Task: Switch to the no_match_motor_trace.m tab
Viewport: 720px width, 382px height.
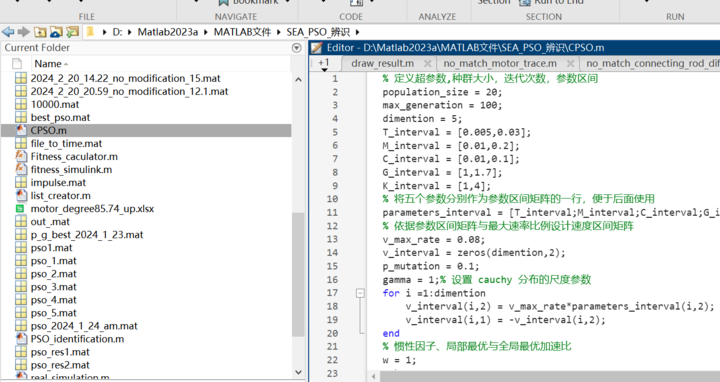Action: coord(500,63)
